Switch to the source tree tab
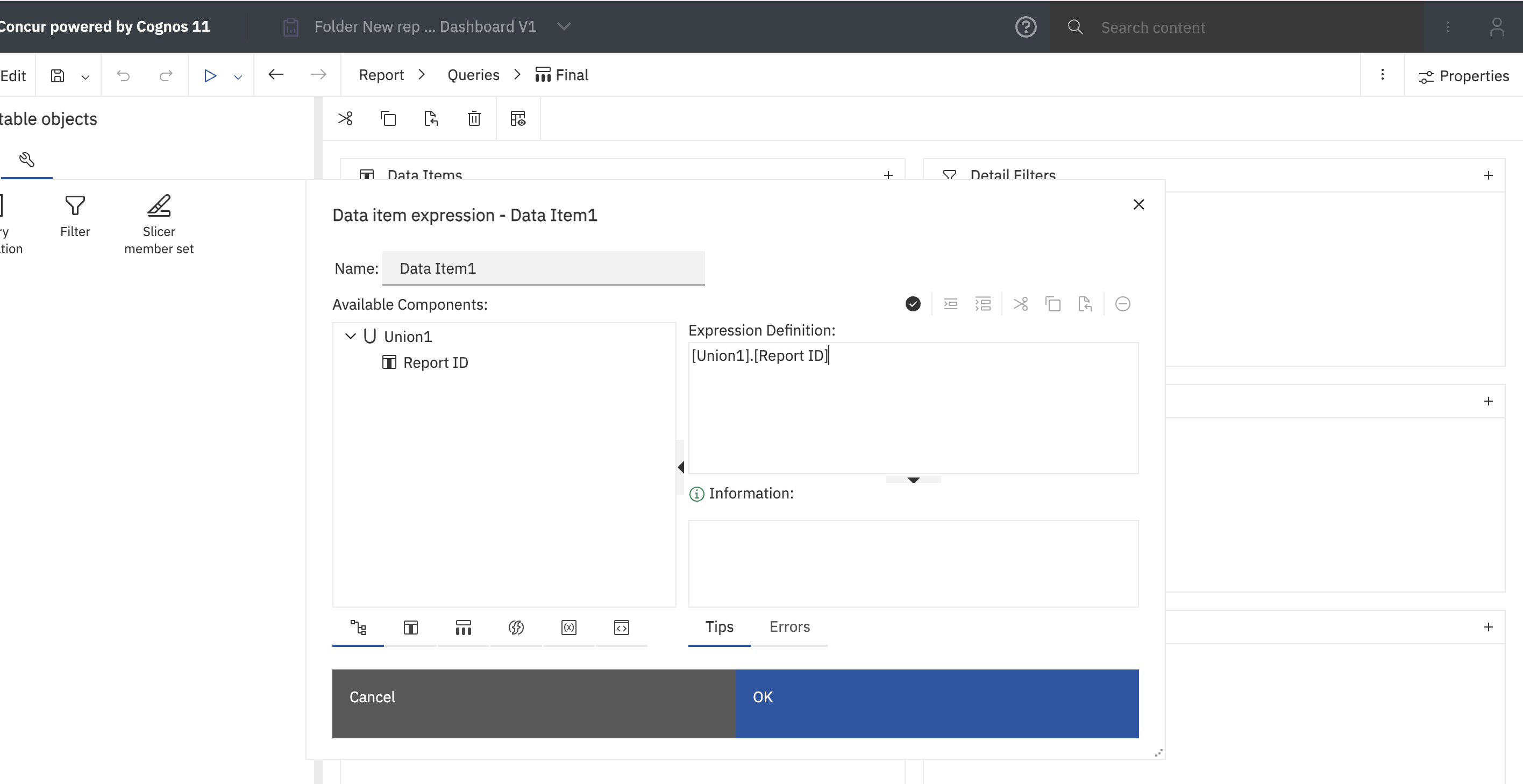Screen dimensions: 1523x784 click(358, 628)
